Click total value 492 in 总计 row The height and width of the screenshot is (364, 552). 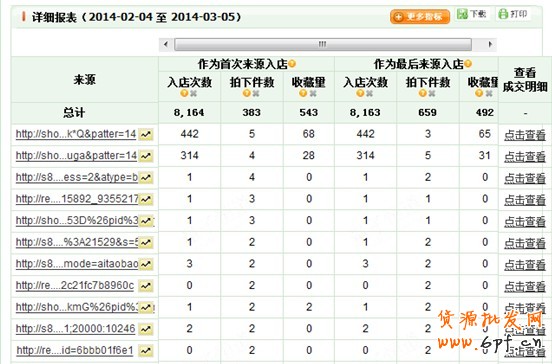point(485,113)
